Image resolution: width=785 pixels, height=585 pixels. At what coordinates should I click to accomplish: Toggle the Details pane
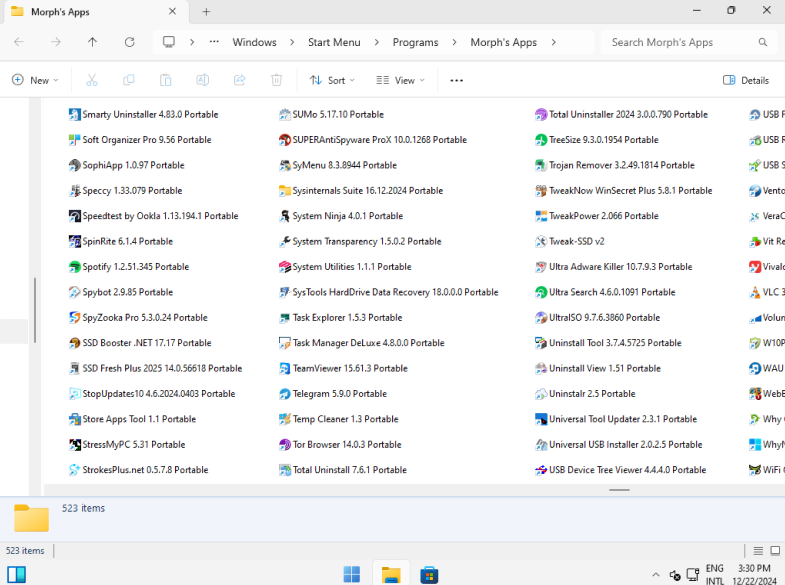pyautogui.click(x=746, y=80)
